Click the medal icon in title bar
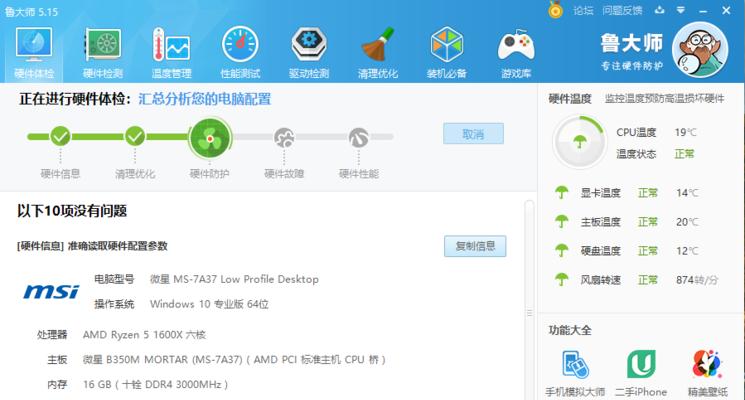 555,10
